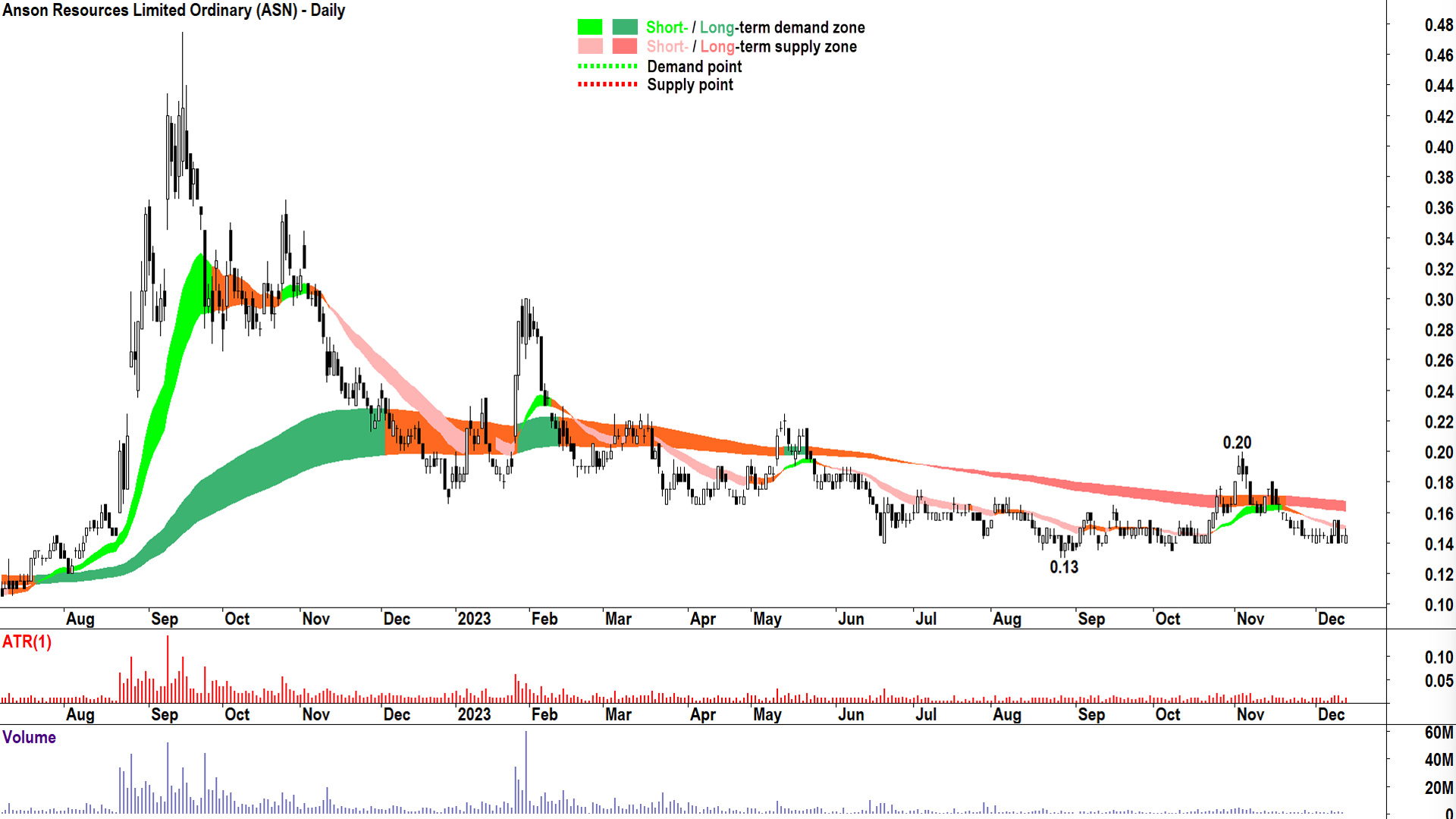Click the Dec label at the right end of price axis

(1331, 619)
